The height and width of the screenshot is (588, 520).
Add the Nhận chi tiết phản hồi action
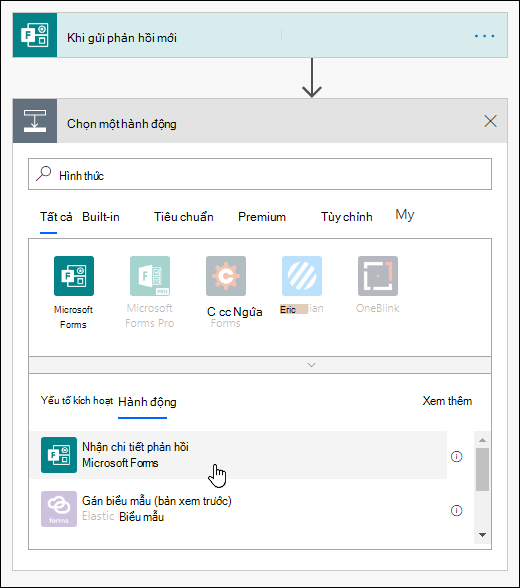pos(238,455)
